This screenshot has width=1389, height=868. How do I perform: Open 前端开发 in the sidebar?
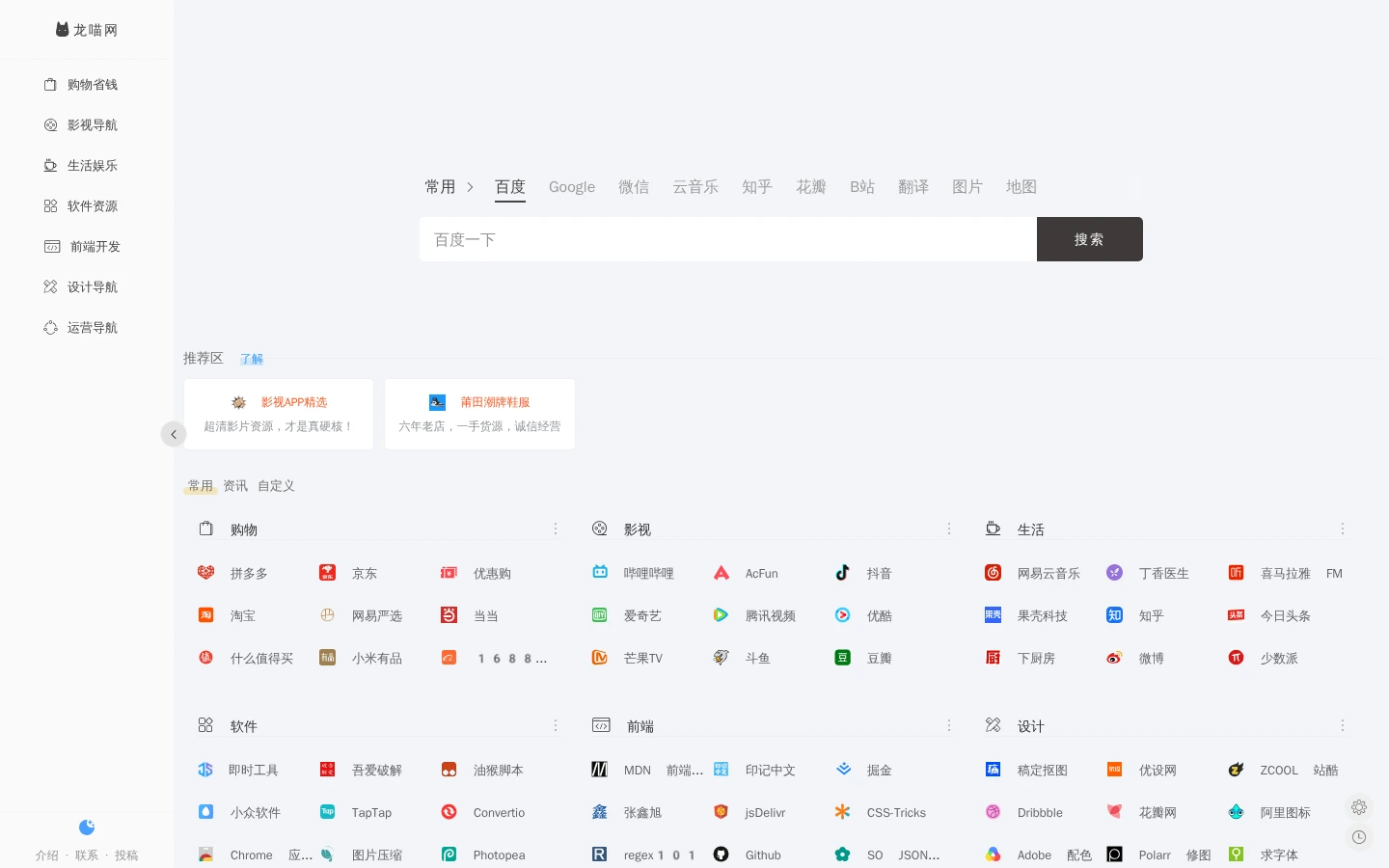pyautogui.click(x=82, y=247)
